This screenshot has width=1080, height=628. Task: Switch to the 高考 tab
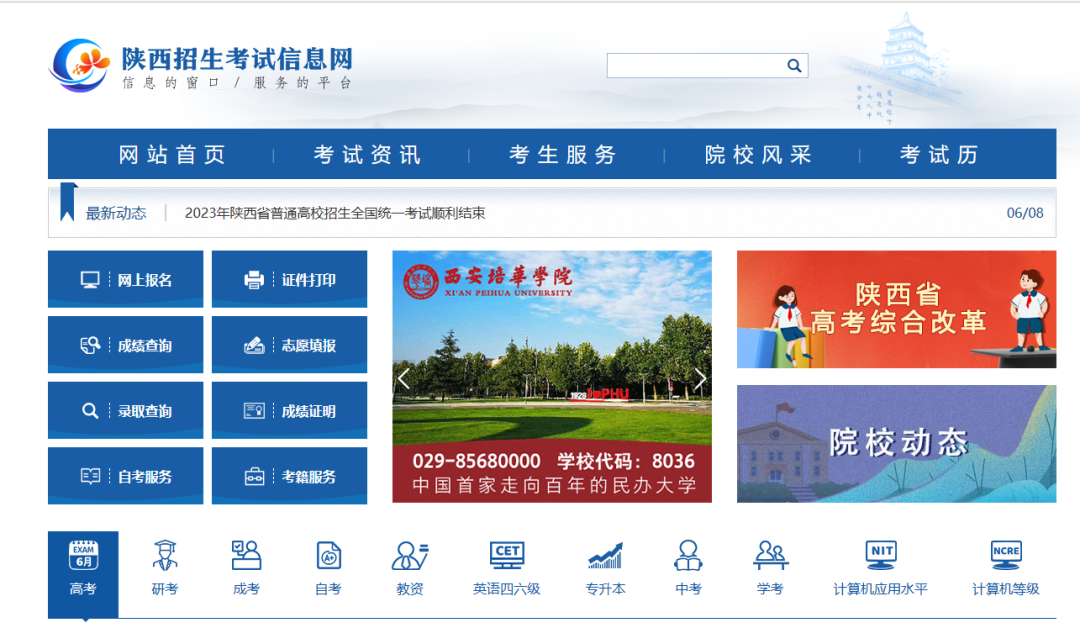pos(84,565)
